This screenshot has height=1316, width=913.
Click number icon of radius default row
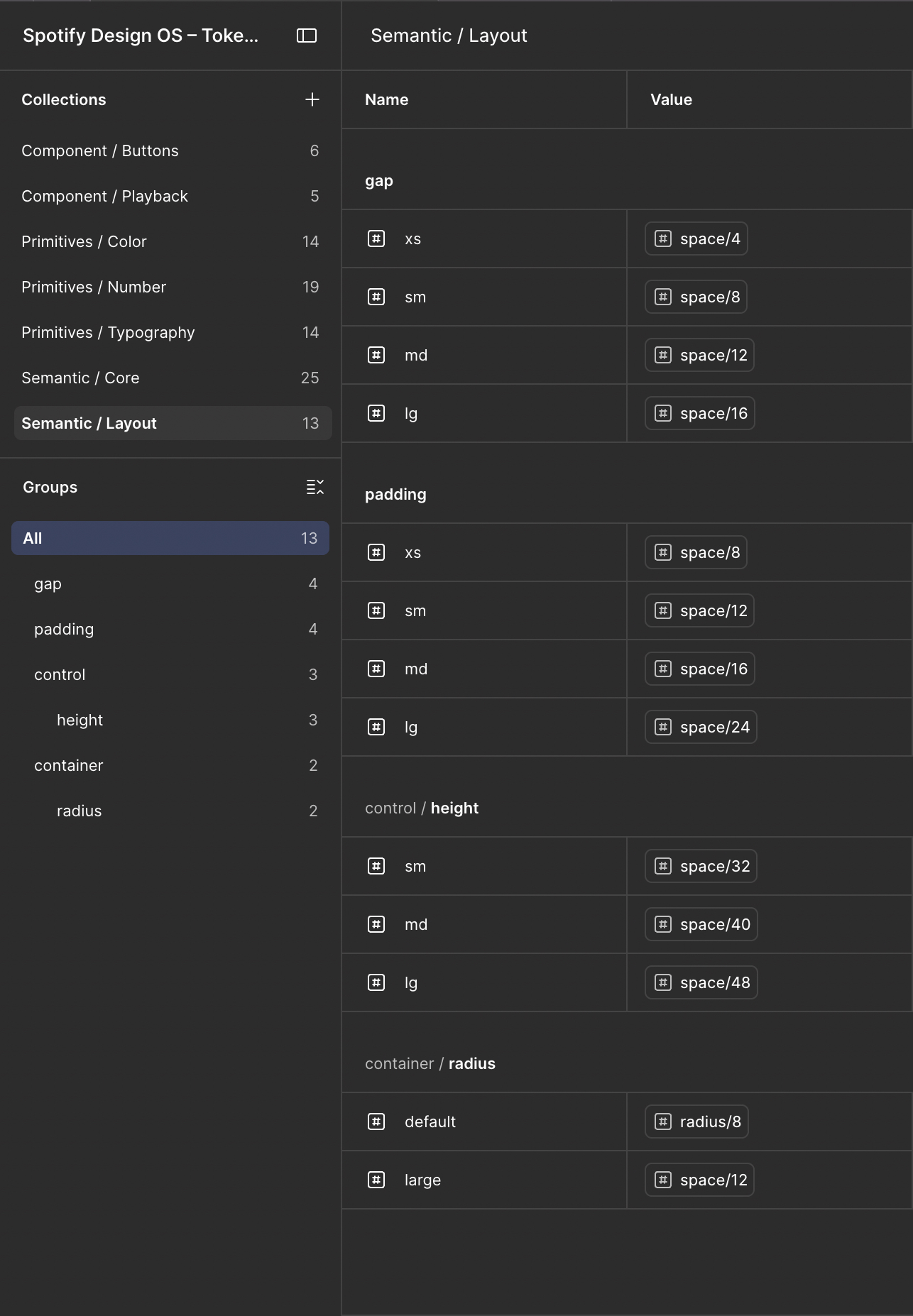tap(376, 1122)
